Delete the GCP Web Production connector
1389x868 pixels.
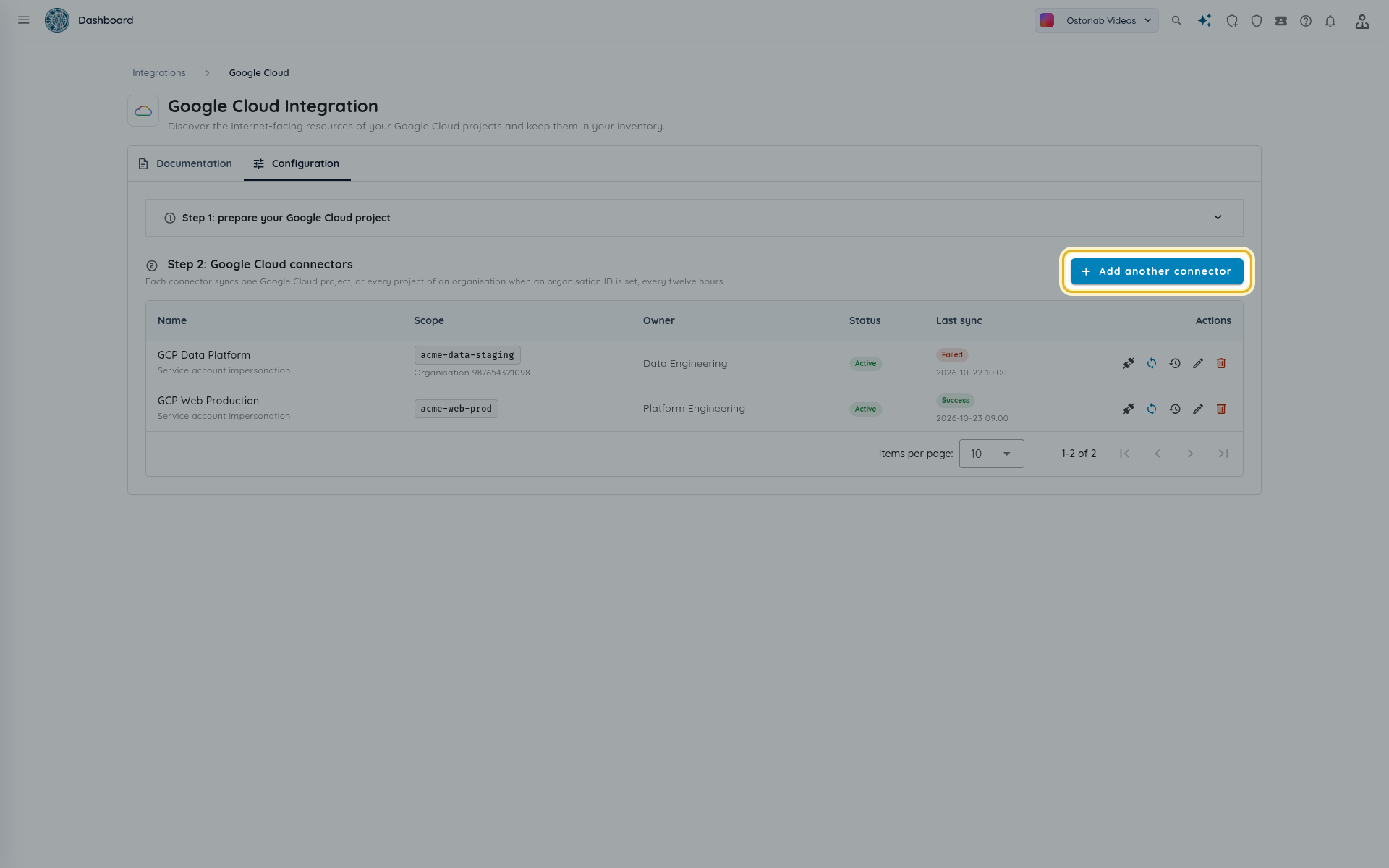[1221, 409]
